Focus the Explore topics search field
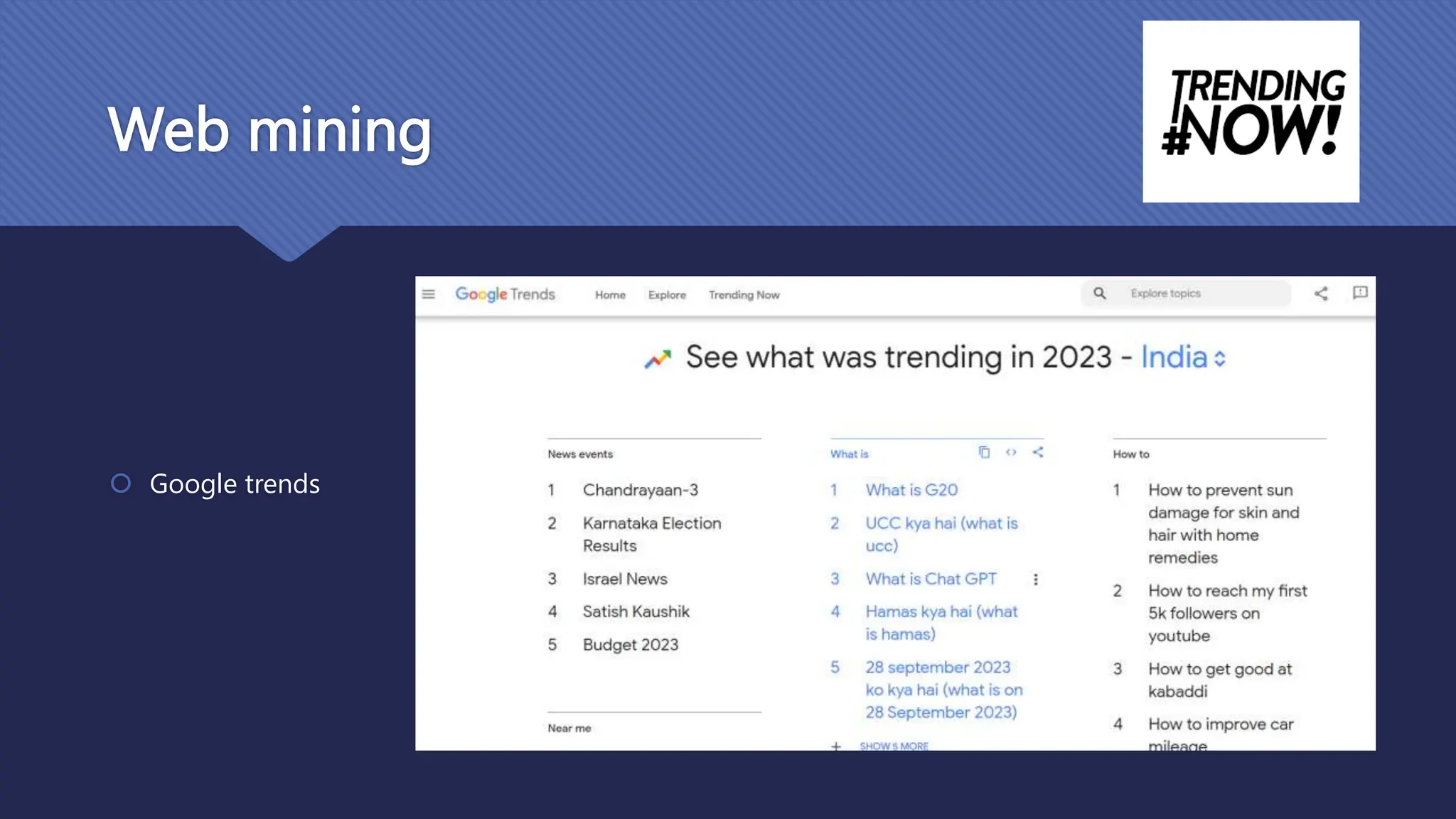Screen dimensions: 1456x819 pos(1186,294)
